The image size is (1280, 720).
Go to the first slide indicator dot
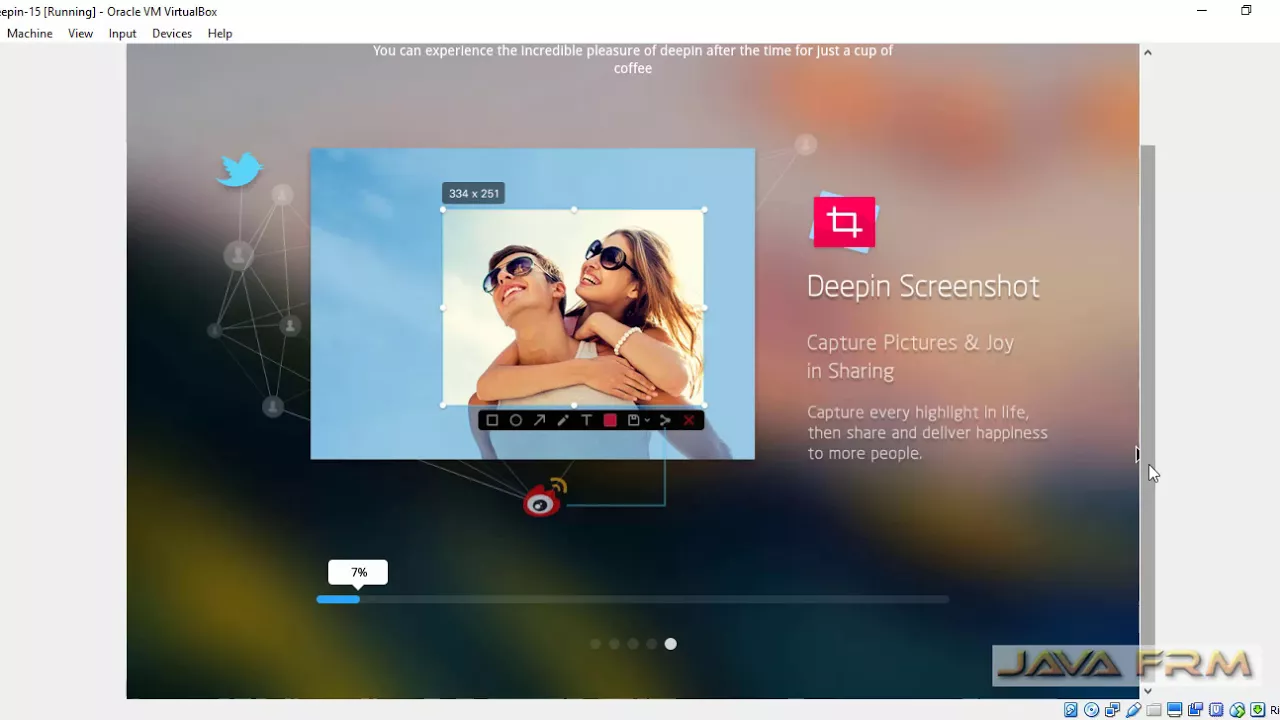(596, 644)
